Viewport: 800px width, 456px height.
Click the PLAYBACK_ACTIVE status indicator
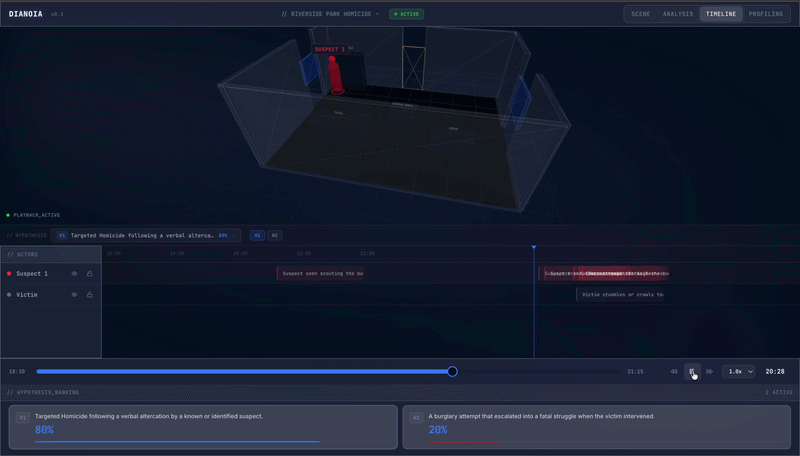(x=33, y=215)
